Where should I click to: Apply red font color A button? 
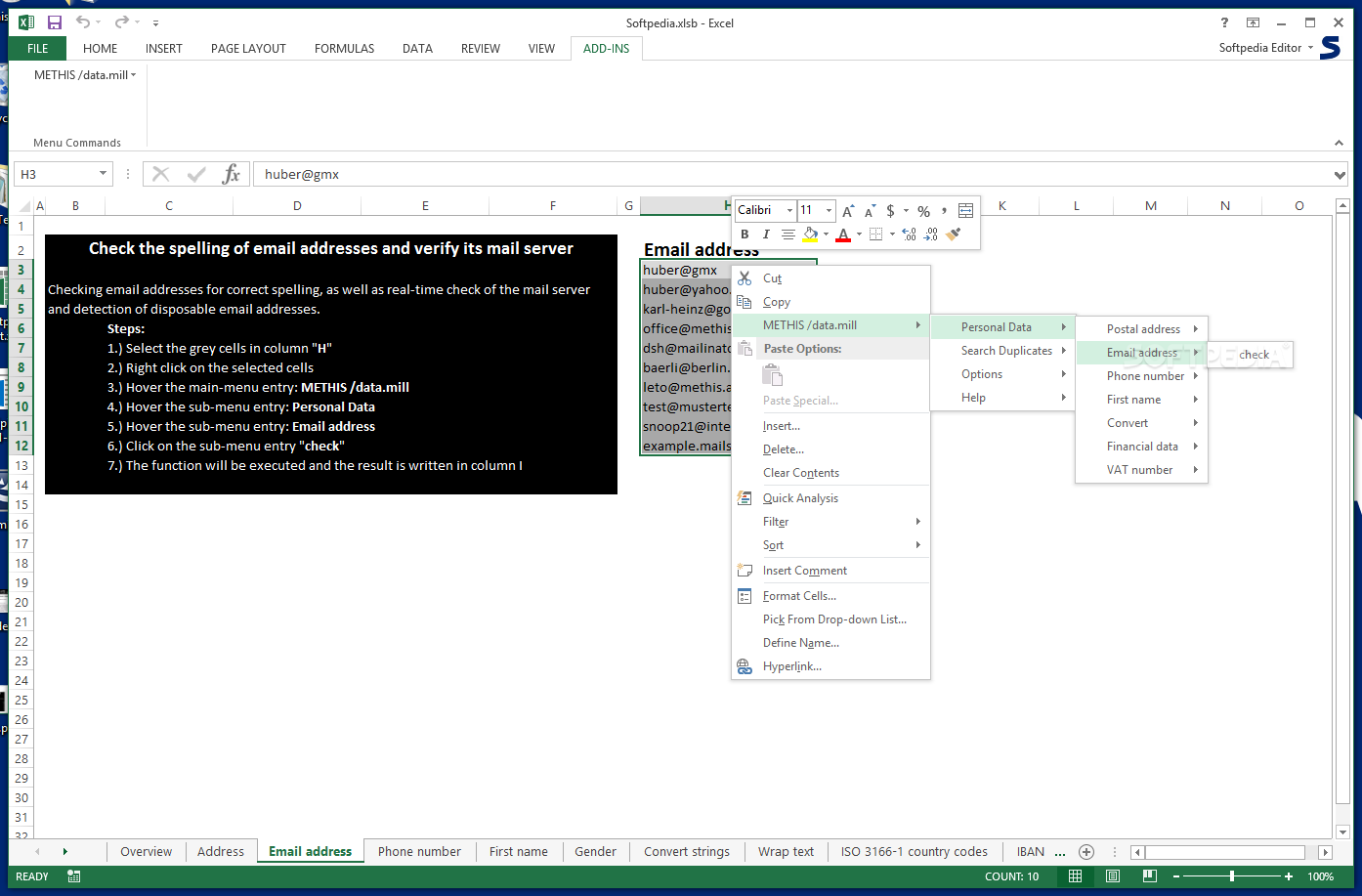[x=843, y=235]
